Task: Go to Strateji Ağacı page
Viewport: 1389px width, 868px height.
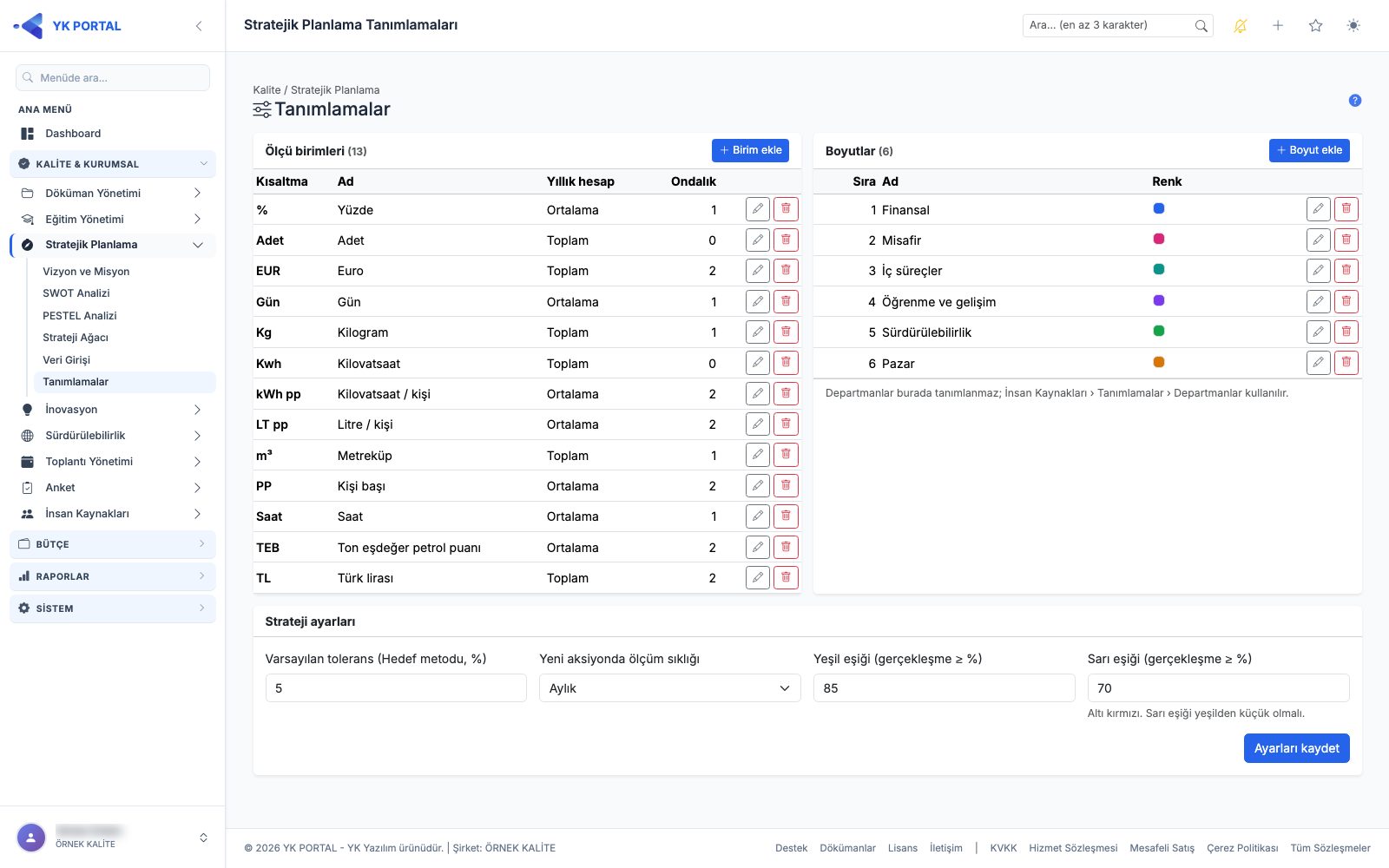Action: click(x=76, y=338)
